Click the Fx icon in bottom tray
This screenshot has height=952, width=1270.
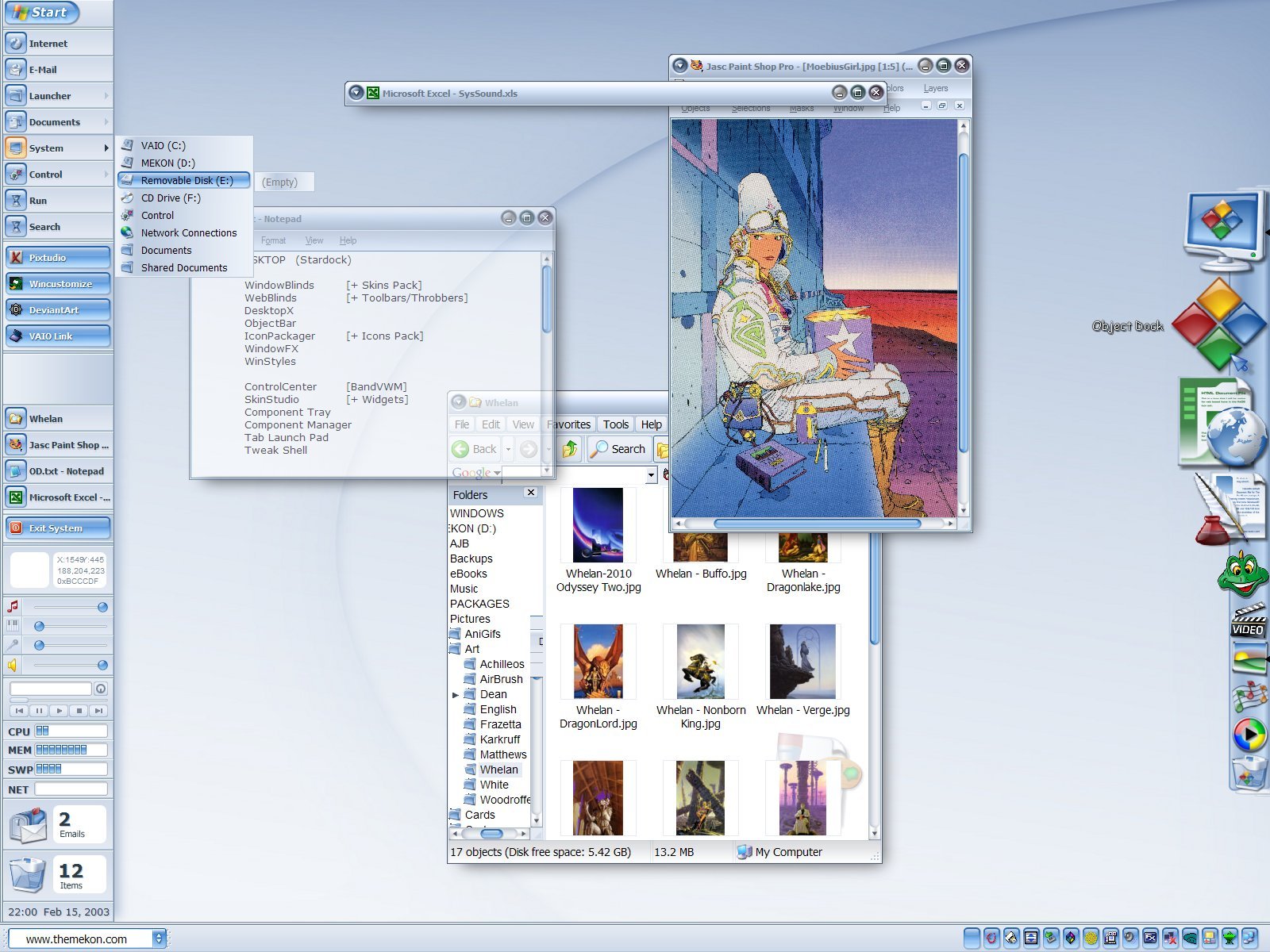[x=1150, y=939]
